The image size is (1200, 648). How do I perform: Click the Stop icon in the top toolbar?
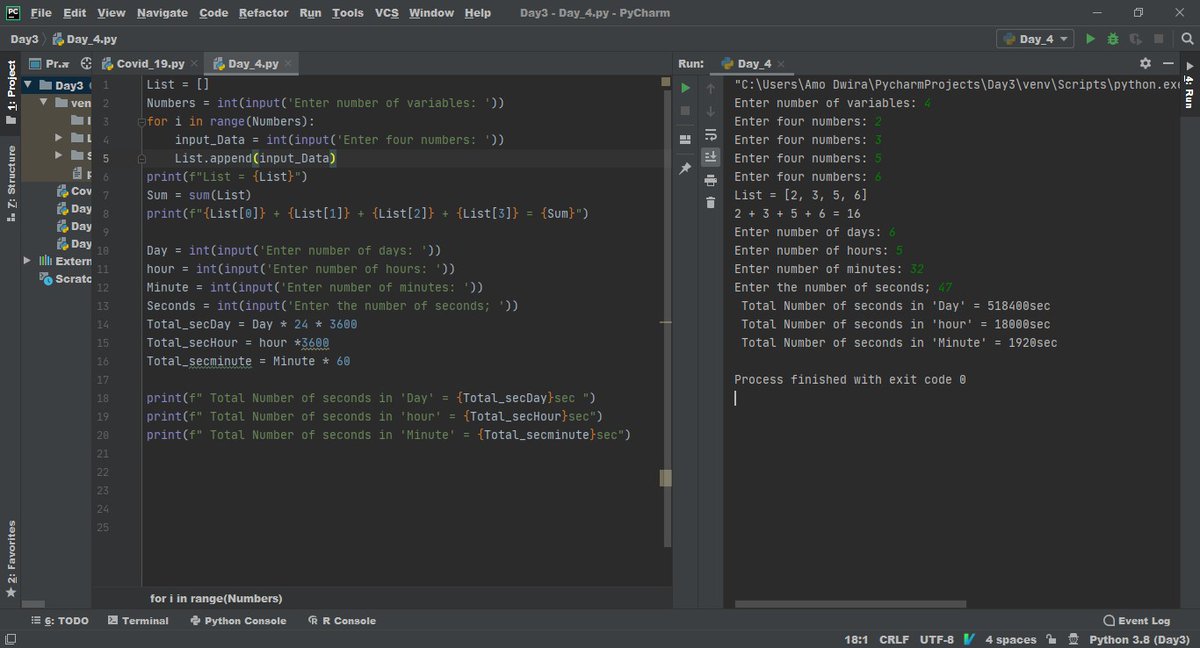1158,39
